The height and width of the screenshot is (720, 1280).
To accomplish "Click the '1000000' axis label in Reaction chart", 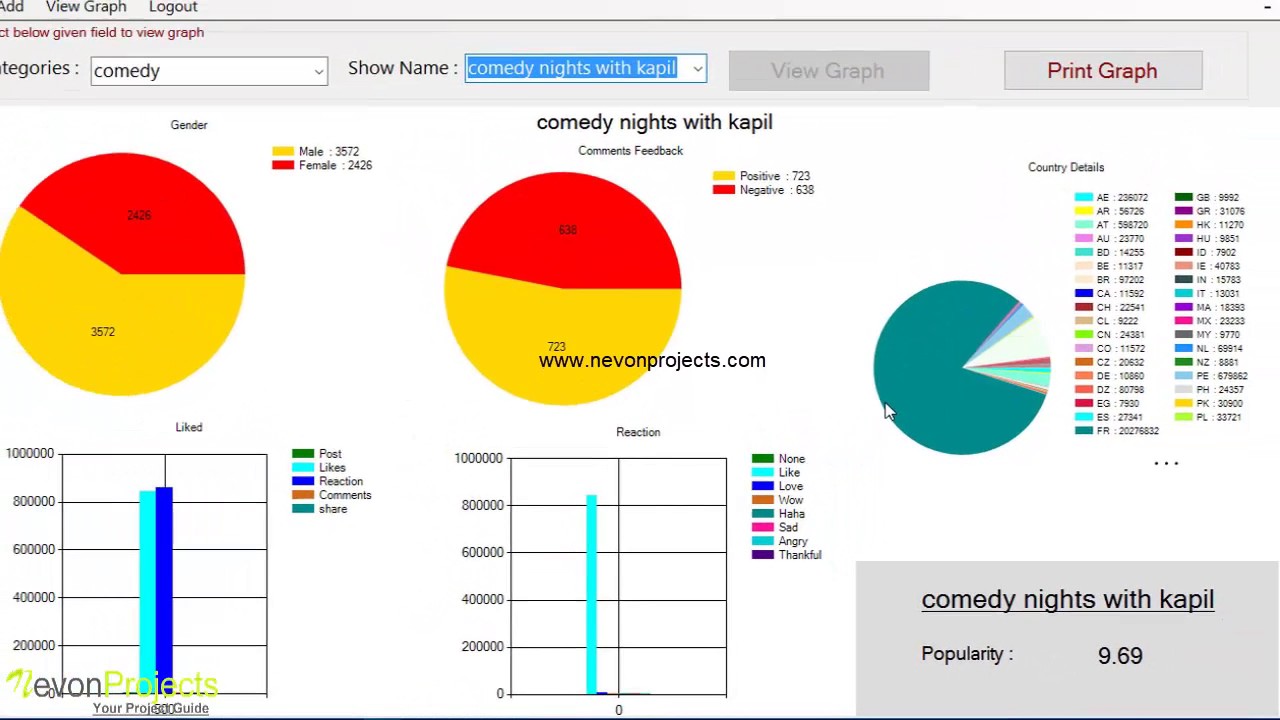I will [x=478, y=458].
